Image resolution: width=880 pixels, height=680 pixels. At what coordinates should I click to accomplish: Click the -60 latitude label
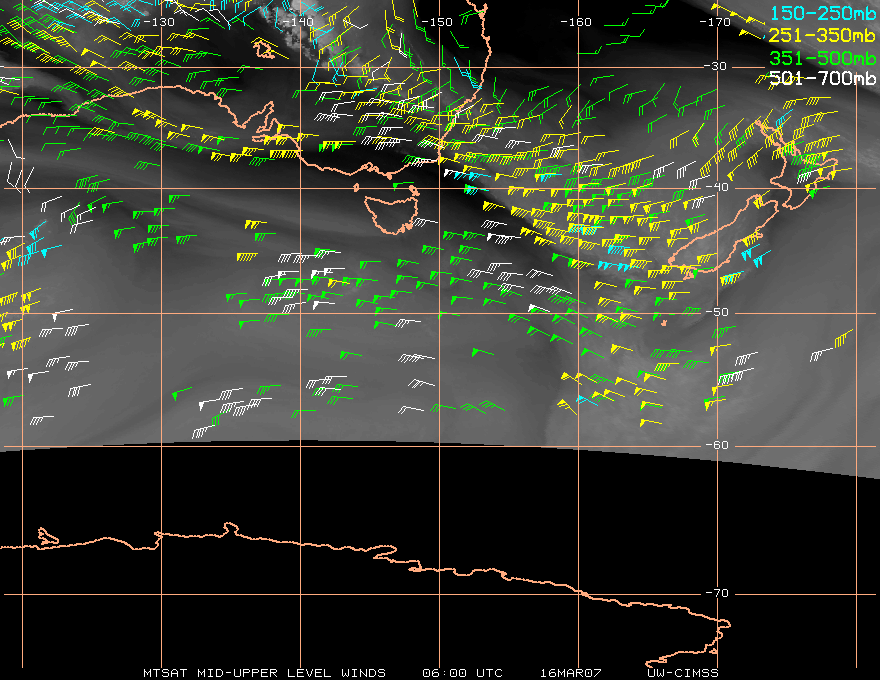pos(717,445)
